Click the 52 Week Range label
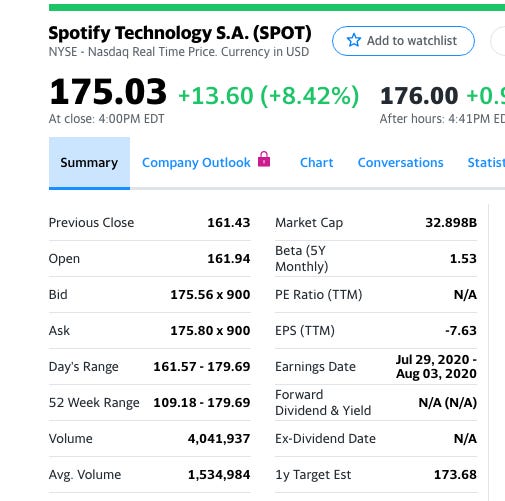 (x=94, y=403)
